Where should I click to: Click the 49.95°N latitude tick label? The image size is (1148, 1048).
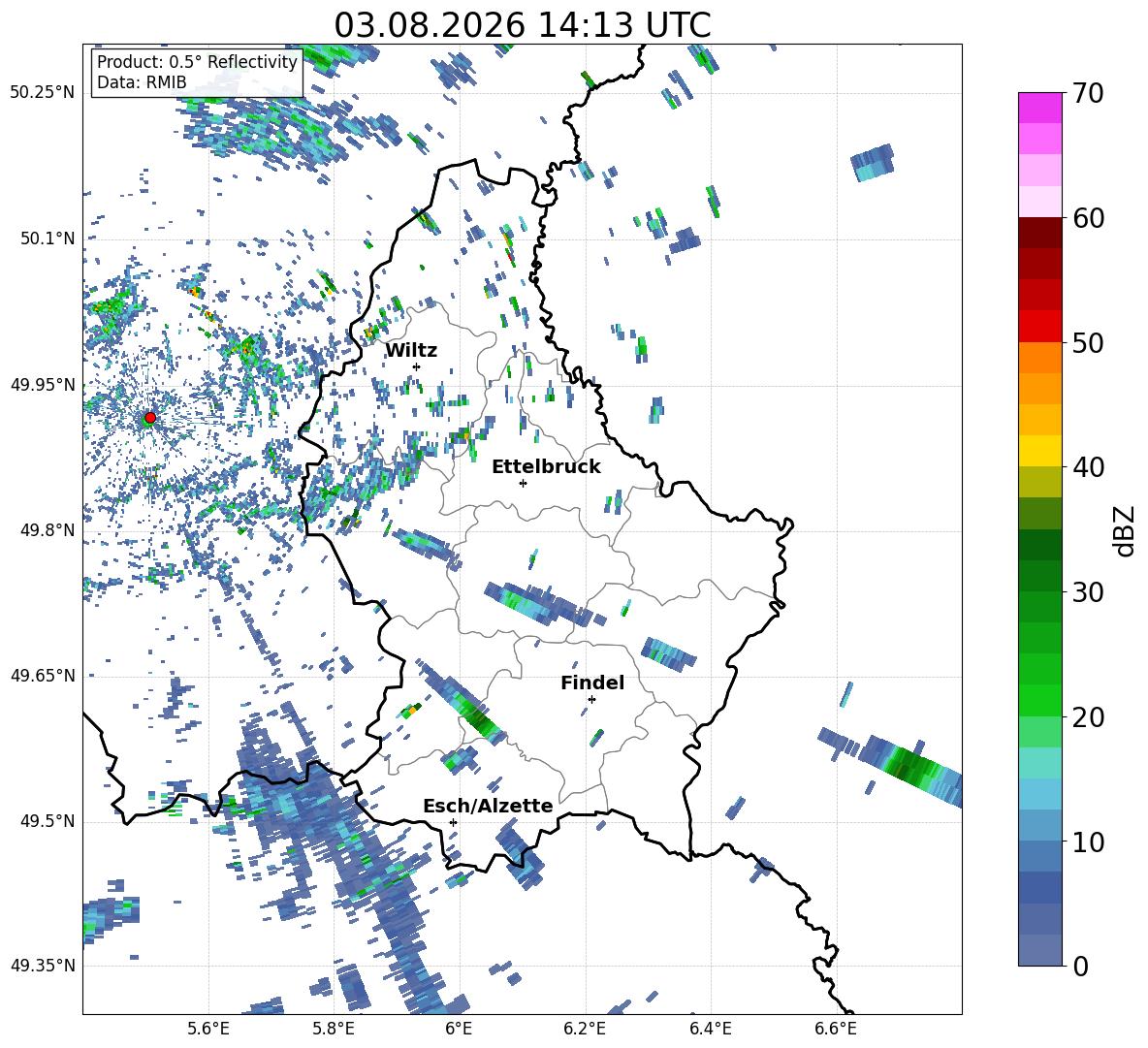(43, 384)
